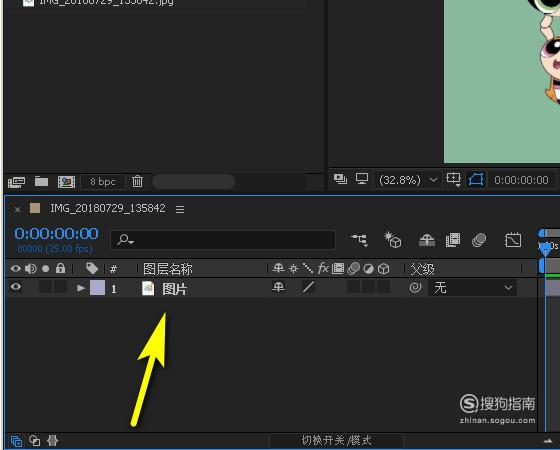Toggle hide shy layers icon
Image resolution: width=560 pixels, height=450 pixels.
(427, 240)
